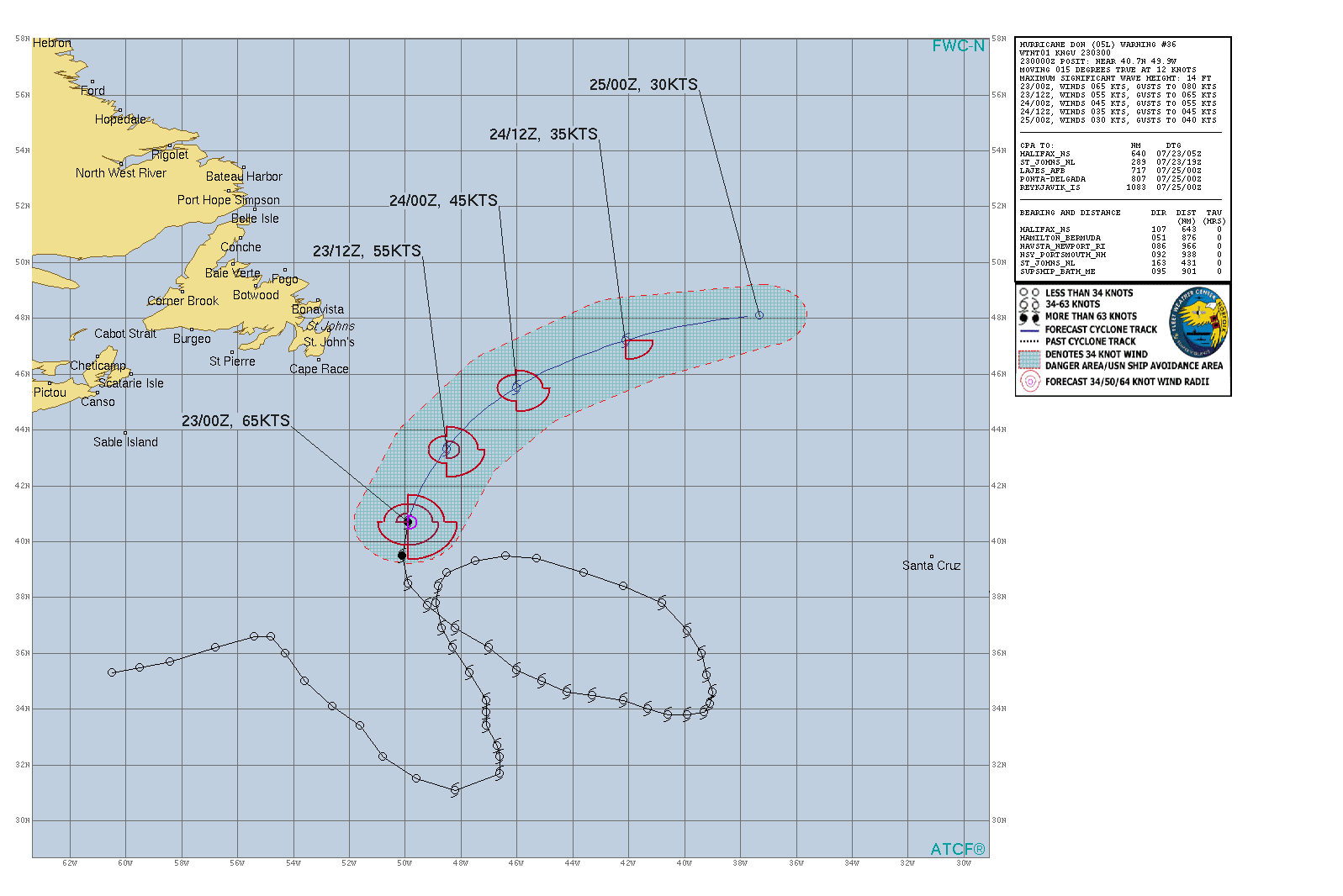Screen dimensions: 1343x896
Task: Select the '24/12Z, 35KTS' forecast label
Action: [543, 134]
